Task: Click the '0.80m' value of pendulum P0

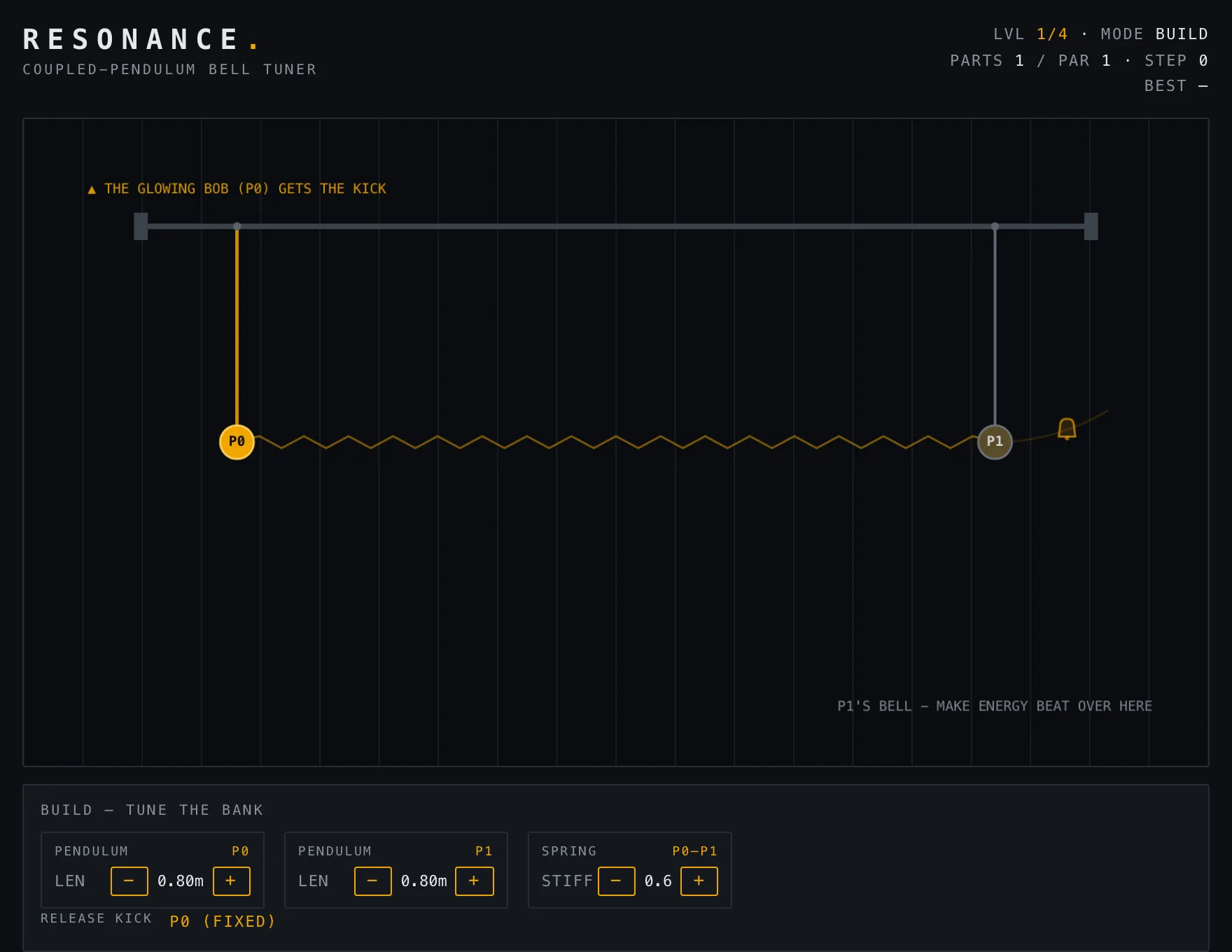Action: point(181,881)
